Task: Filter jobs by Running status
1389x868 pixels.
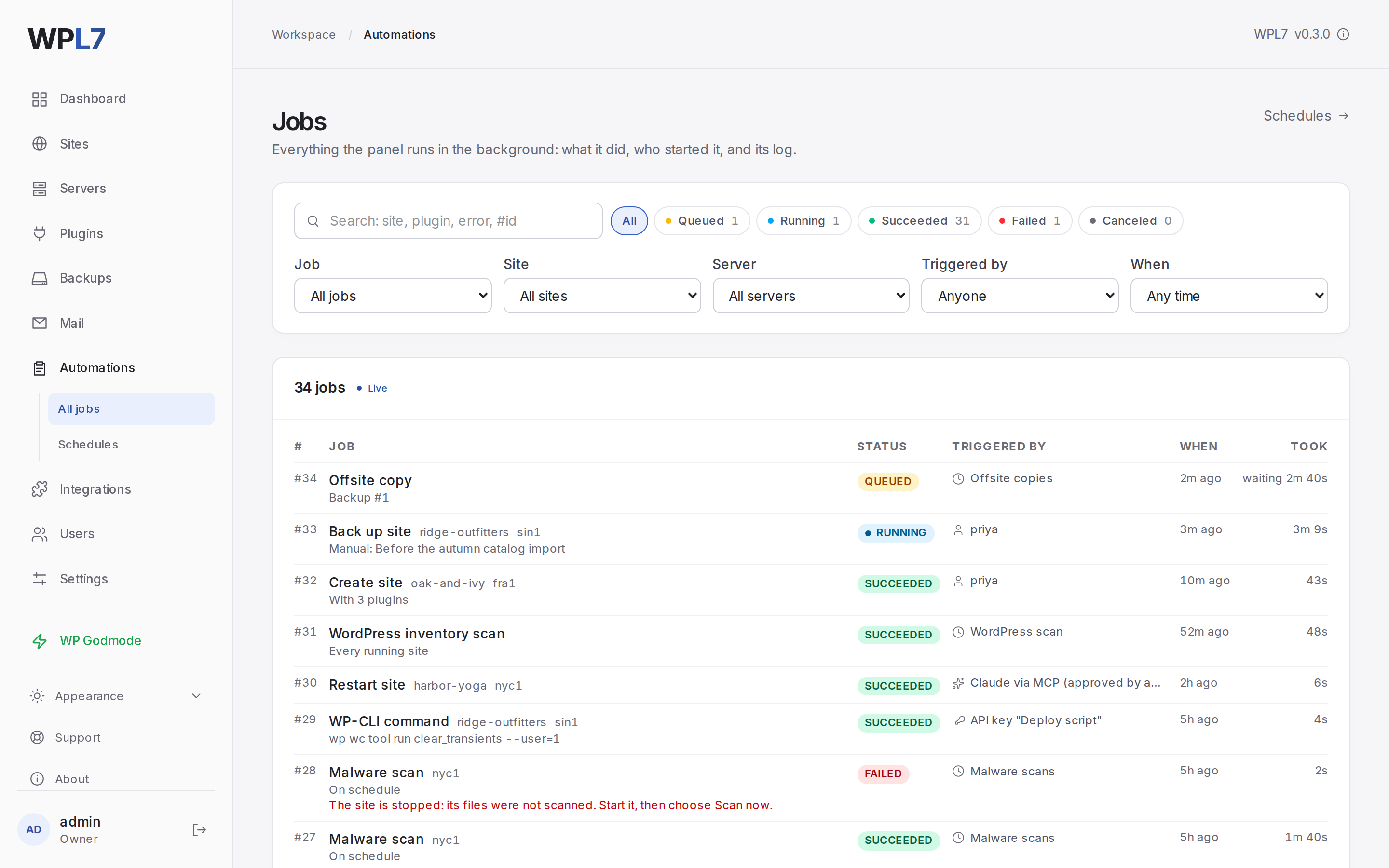Action: point(803,221)
